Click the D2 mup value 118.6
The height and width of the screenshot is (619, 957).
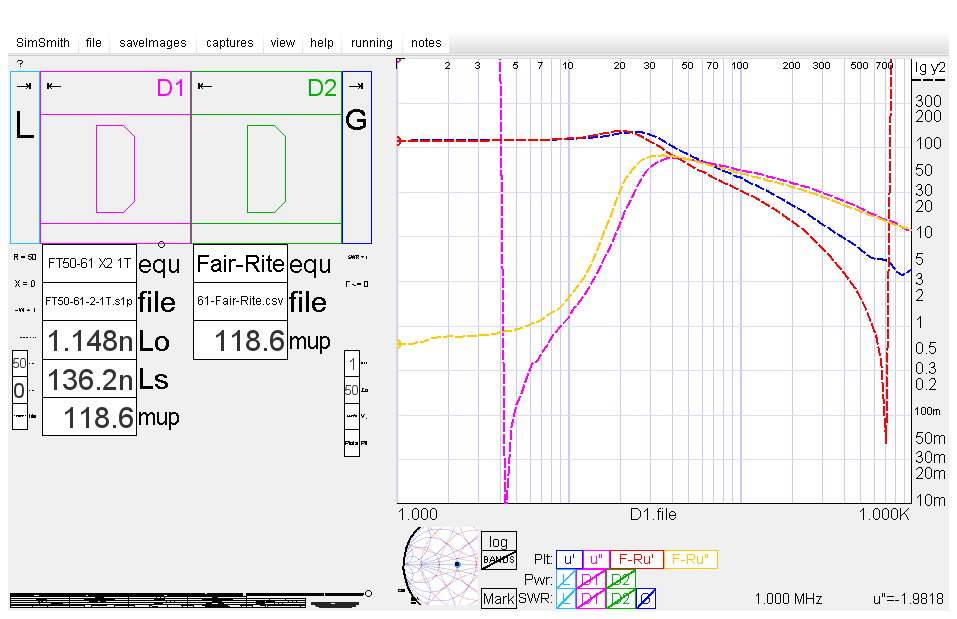(240, 341)
